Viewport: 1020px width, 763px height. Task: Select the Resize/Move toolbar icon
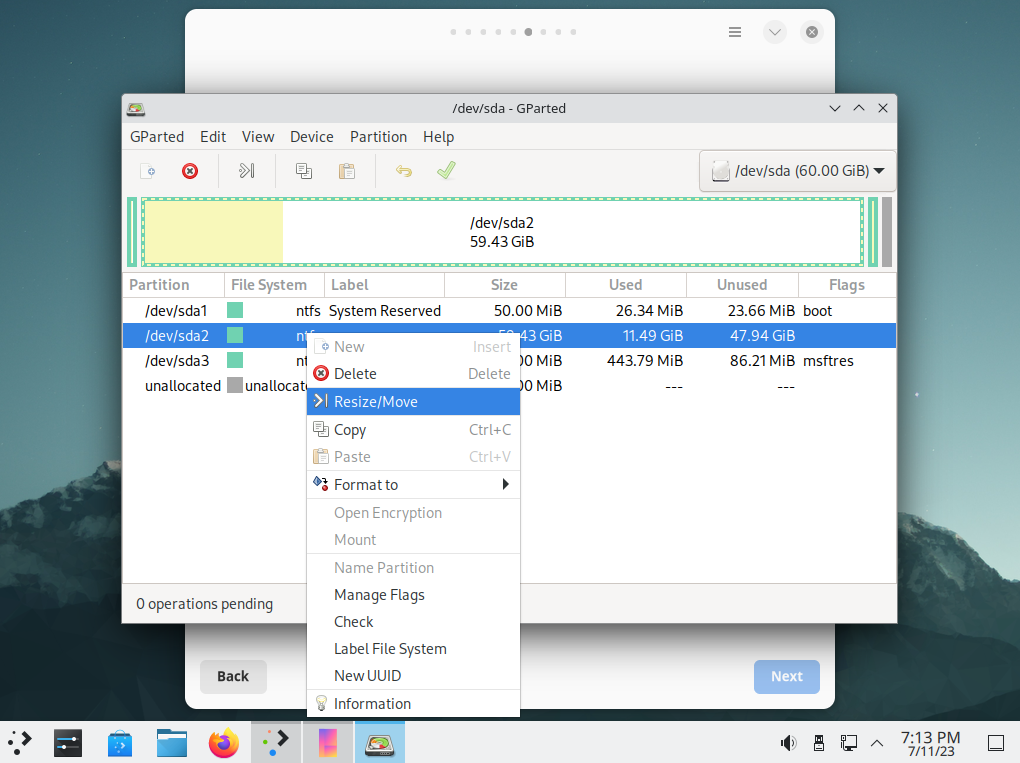(x=246, y=171)
